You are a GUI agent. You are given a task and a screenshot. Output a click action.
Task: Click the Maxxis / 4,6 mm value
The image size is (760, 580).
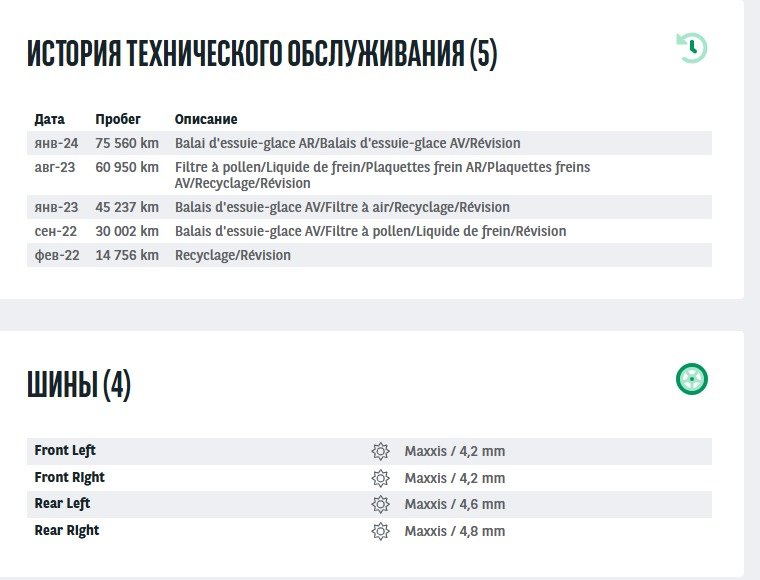coord(455,504)
